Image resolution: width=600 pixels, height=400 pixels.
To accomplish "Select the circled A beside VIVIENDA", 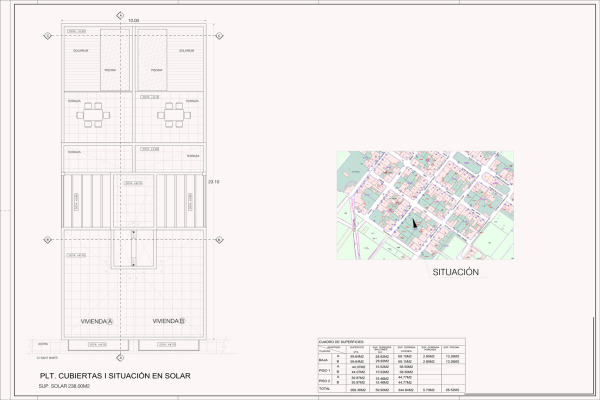I will point(110,321).
